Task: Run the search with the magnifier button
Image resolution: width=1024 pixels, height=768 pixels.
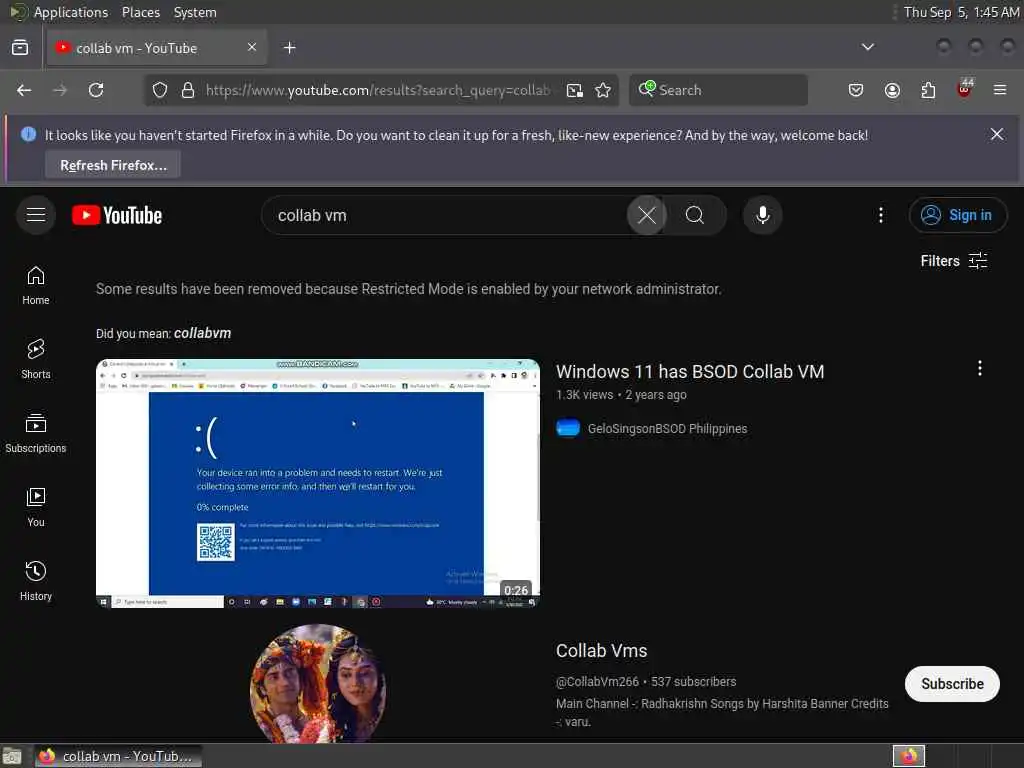Action: coord(695,215)
